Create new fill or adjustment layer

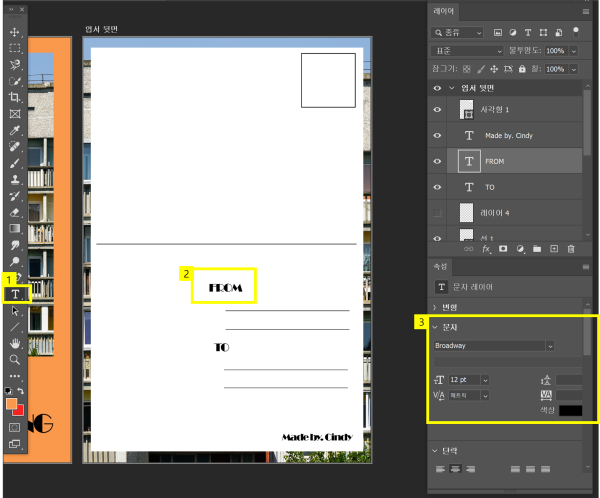click(520, 249)
